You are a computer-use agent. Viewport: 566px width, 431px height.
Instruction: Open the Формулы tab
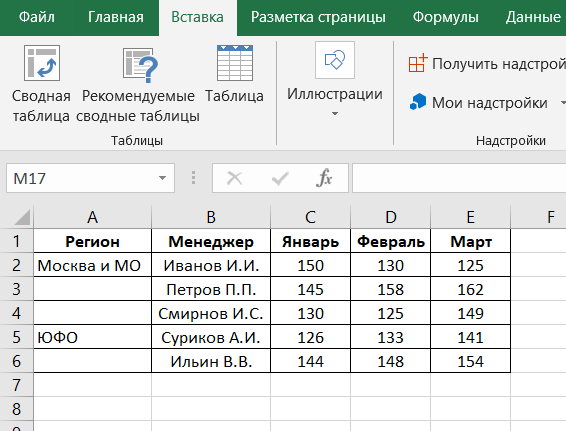pos(445,17)
